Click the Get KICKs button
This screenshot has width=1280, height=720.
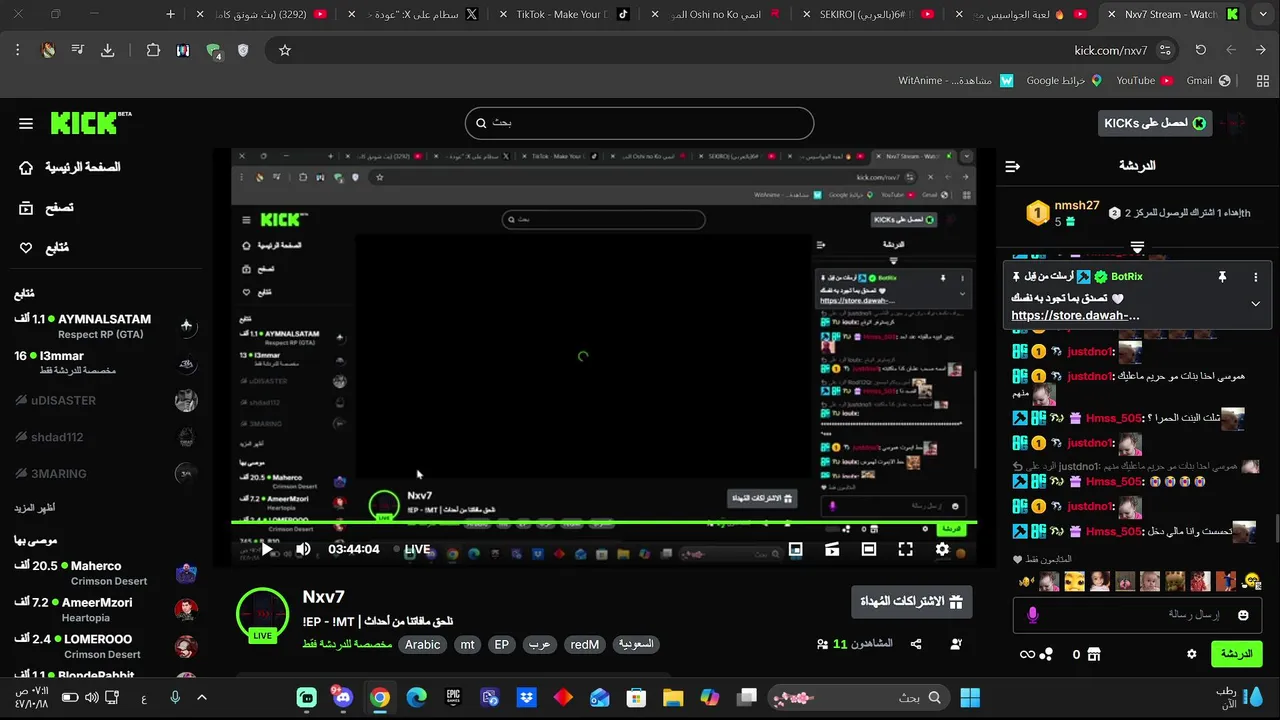[x=1155, y=123]
